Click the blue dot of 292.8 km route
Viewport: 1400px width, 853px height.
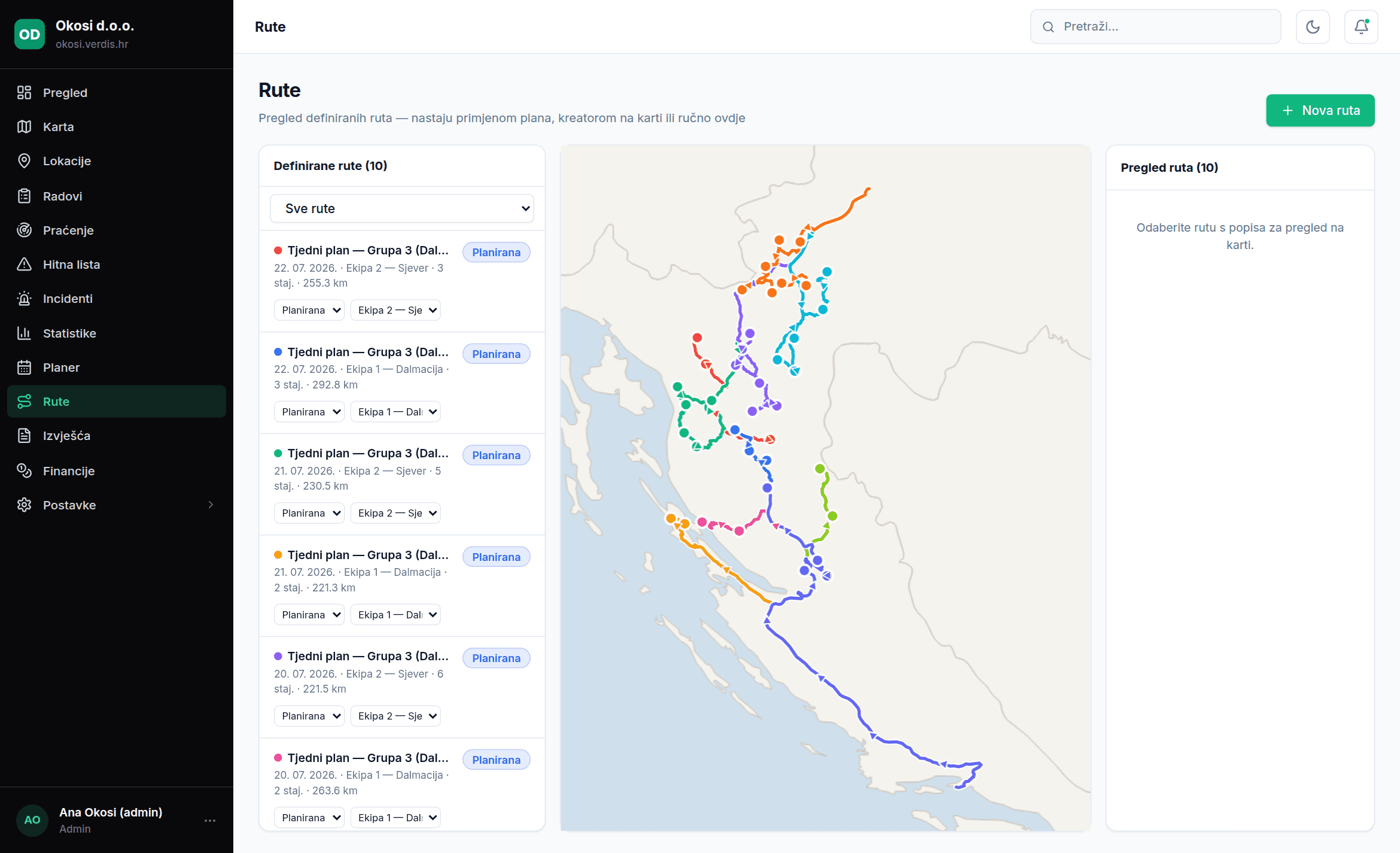(278, 352)
